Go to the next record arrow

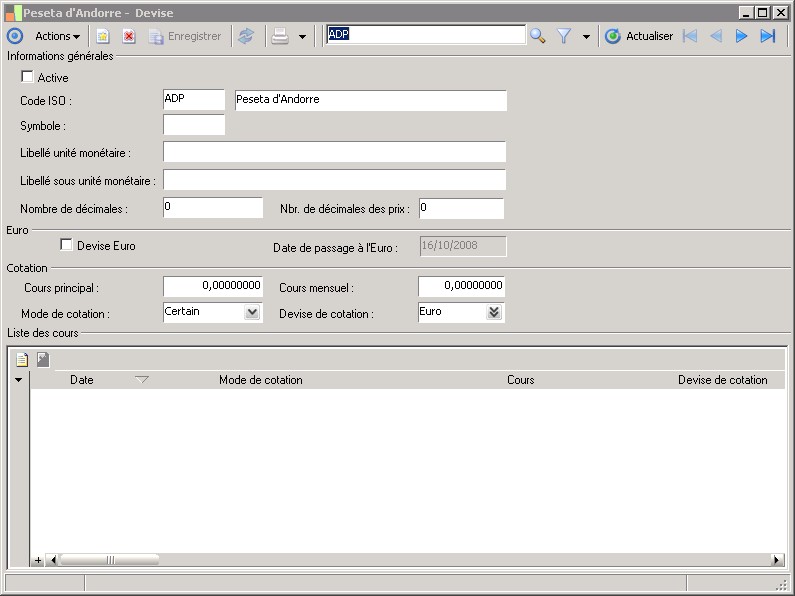pos(742,36)
